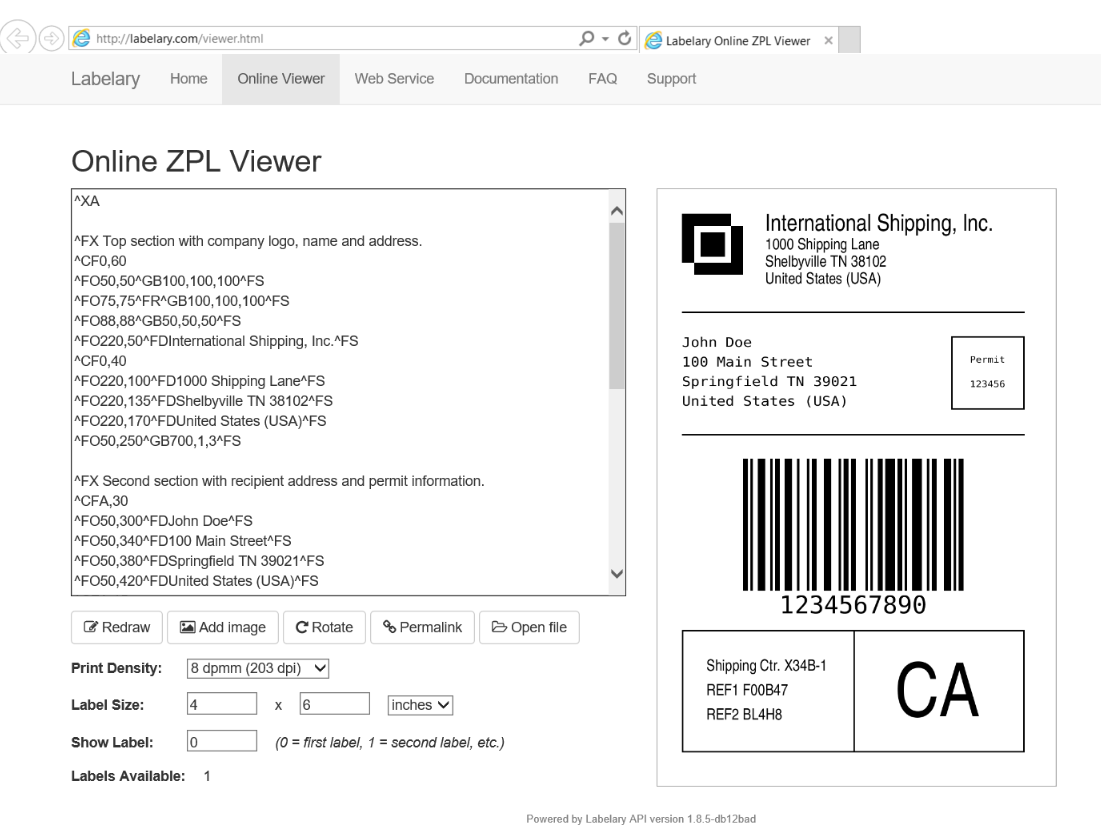
Task: Click the ZPL editor scrollbar down arrow
Action: click(617, 574)
